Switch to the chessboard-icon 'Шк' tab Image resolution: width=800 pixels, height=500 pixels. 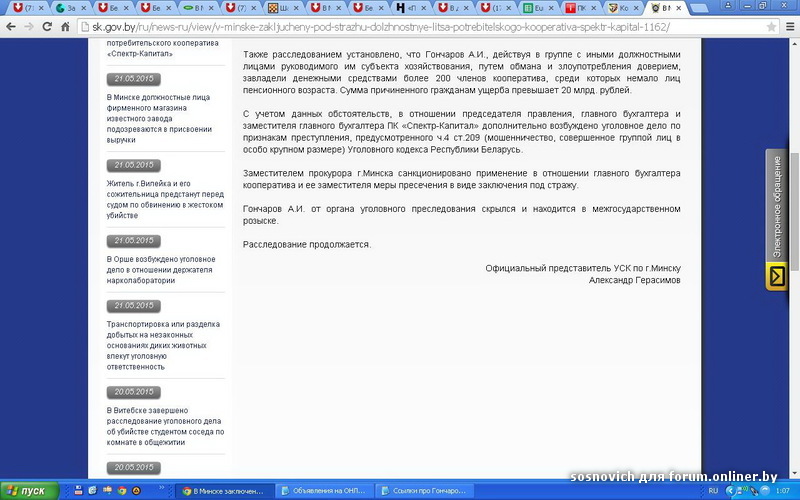click(x=284, y=8)
